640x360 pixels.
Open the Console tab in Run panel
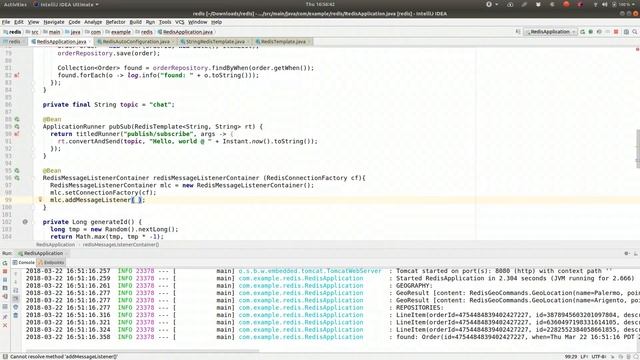(24, 262)
